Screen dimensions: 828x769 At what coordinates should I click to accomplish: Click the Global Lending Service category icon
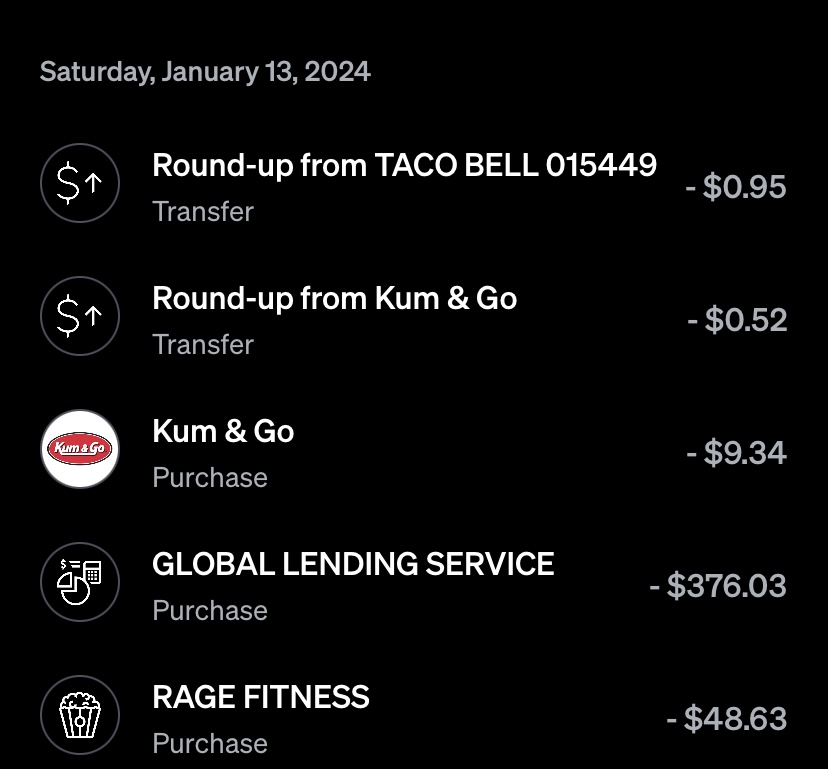(80, 582)
